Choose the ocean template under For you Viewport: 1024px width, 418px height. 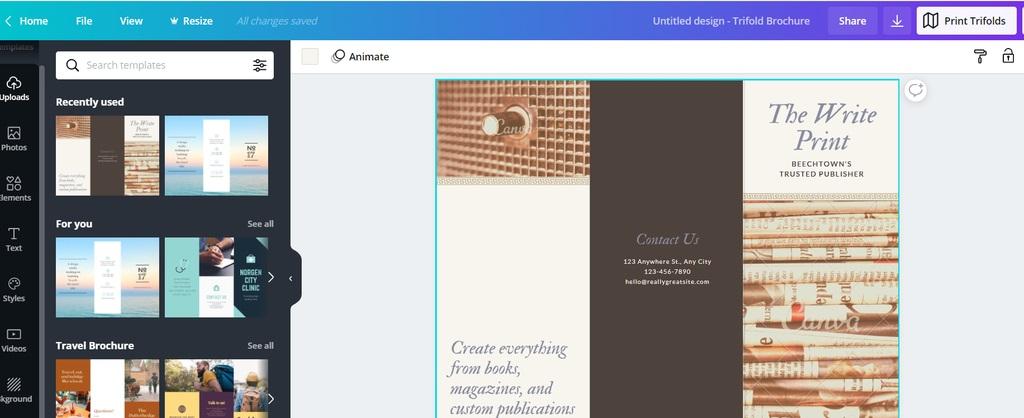point(107,277)
